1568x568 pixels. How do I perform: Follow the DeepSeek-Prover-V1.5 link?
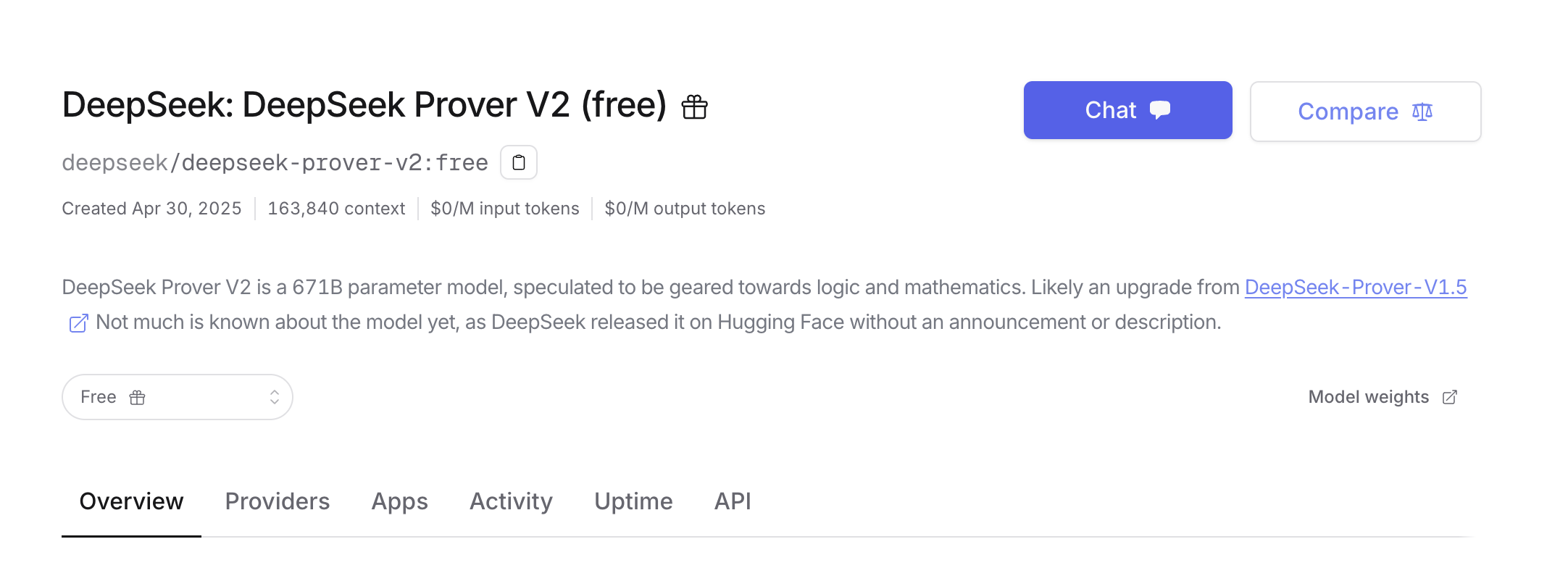[x=1355, y=288]
